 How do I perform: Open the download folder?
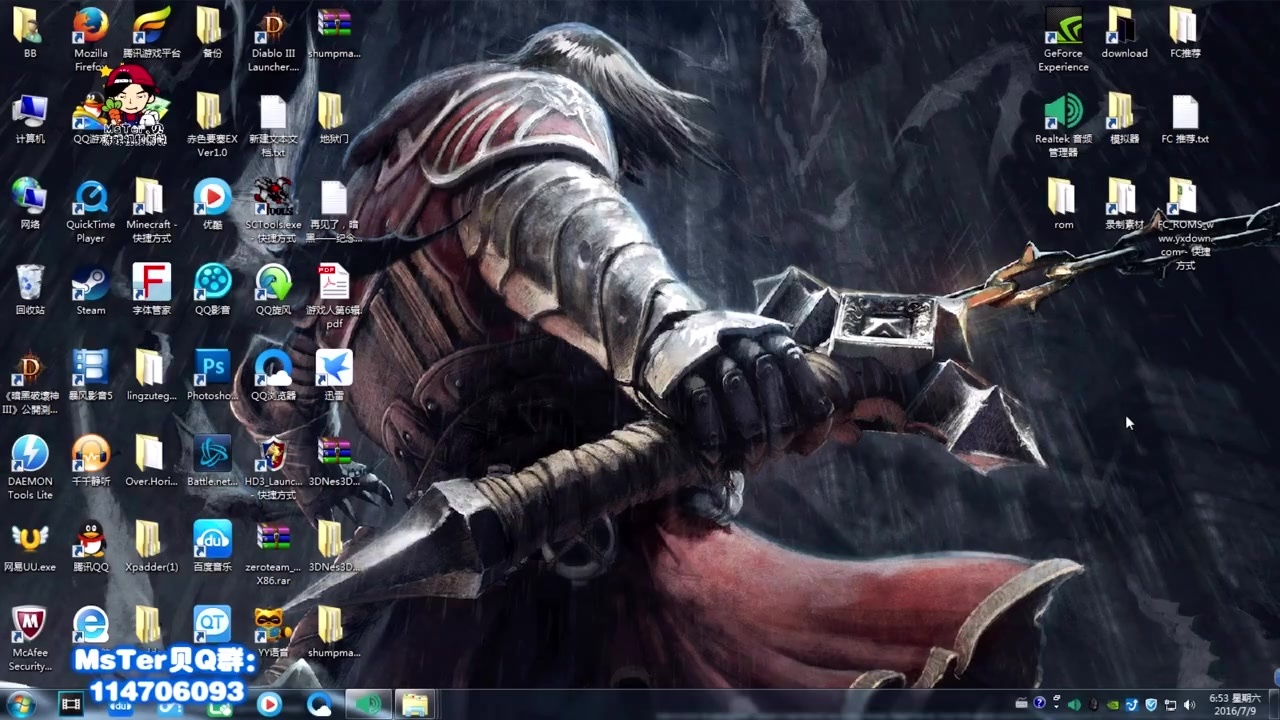point(1124,32)
